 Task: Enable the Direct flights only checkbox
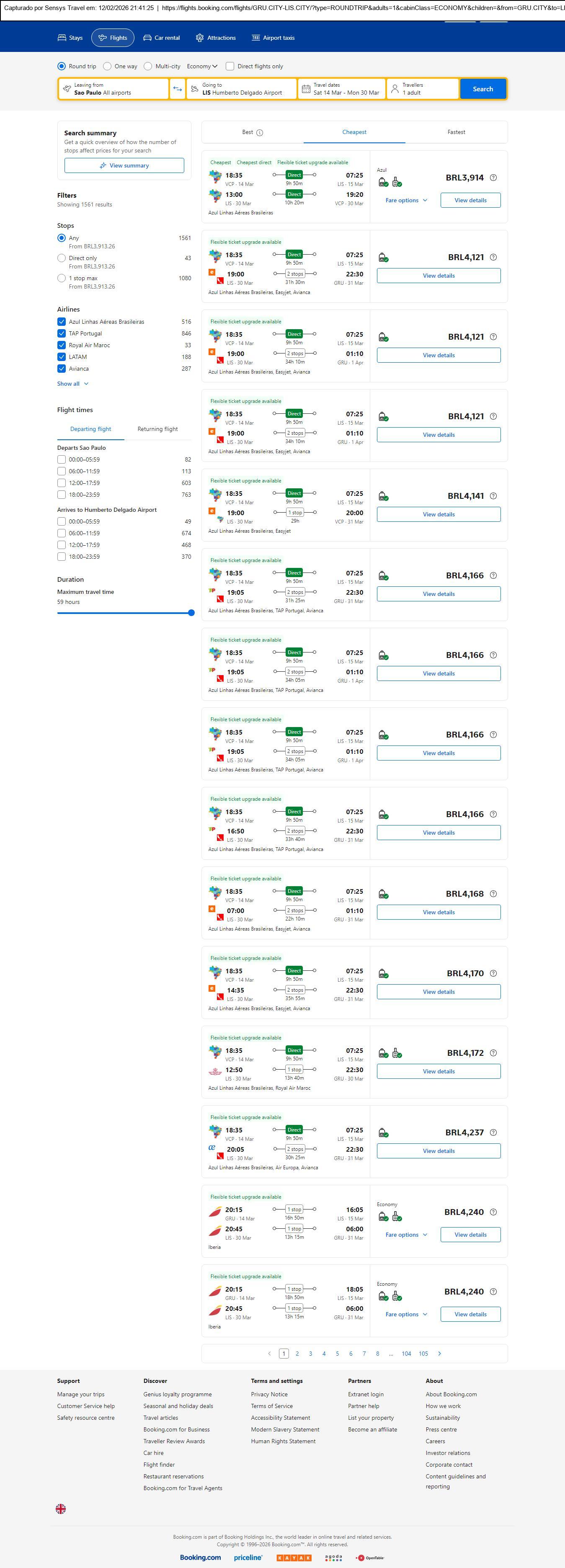[x=230, y=66]
